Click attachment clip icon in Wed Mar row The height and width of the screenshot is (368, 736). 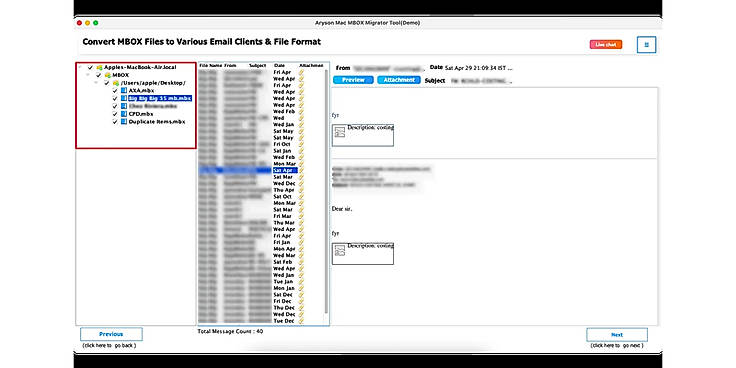point(301,255)
